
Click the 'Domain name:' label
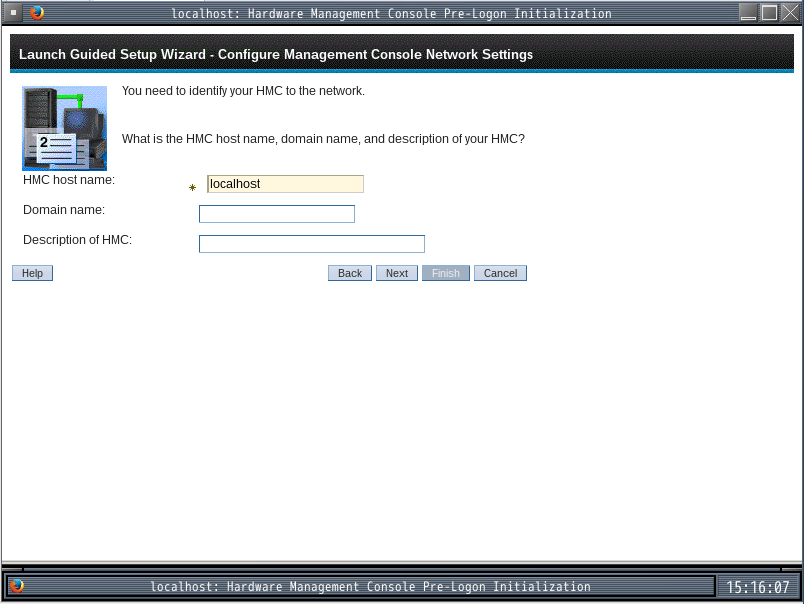pyautogui.click(x=64, y=210)
